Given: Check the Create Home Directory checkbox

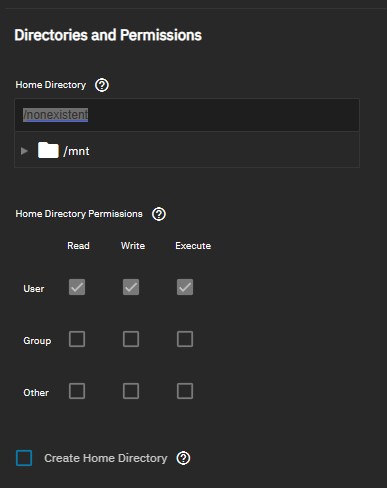Looking at the screenshot, I should (24, 458).
